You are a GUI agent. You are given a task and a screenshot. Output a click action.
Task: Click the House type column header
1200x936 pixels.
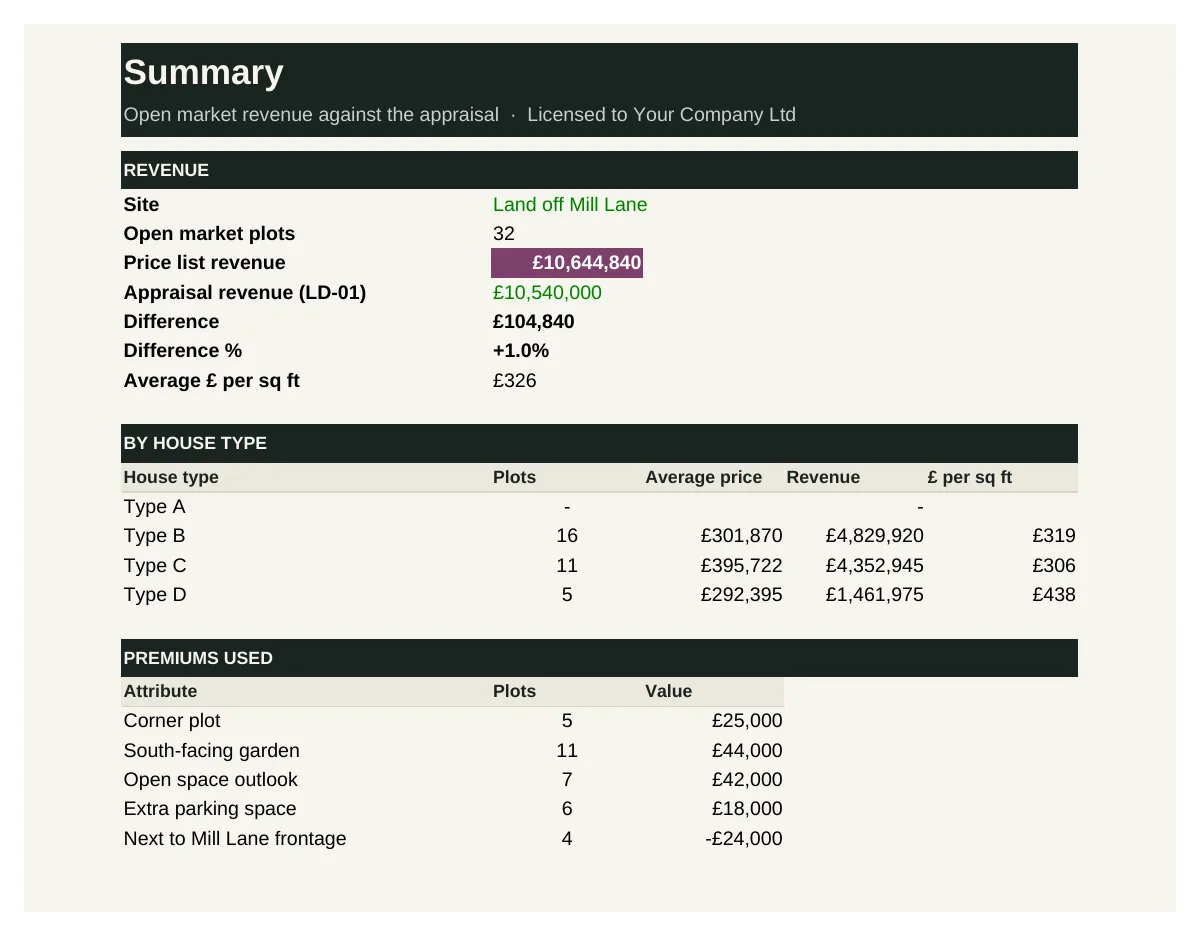tap(171, 478)
